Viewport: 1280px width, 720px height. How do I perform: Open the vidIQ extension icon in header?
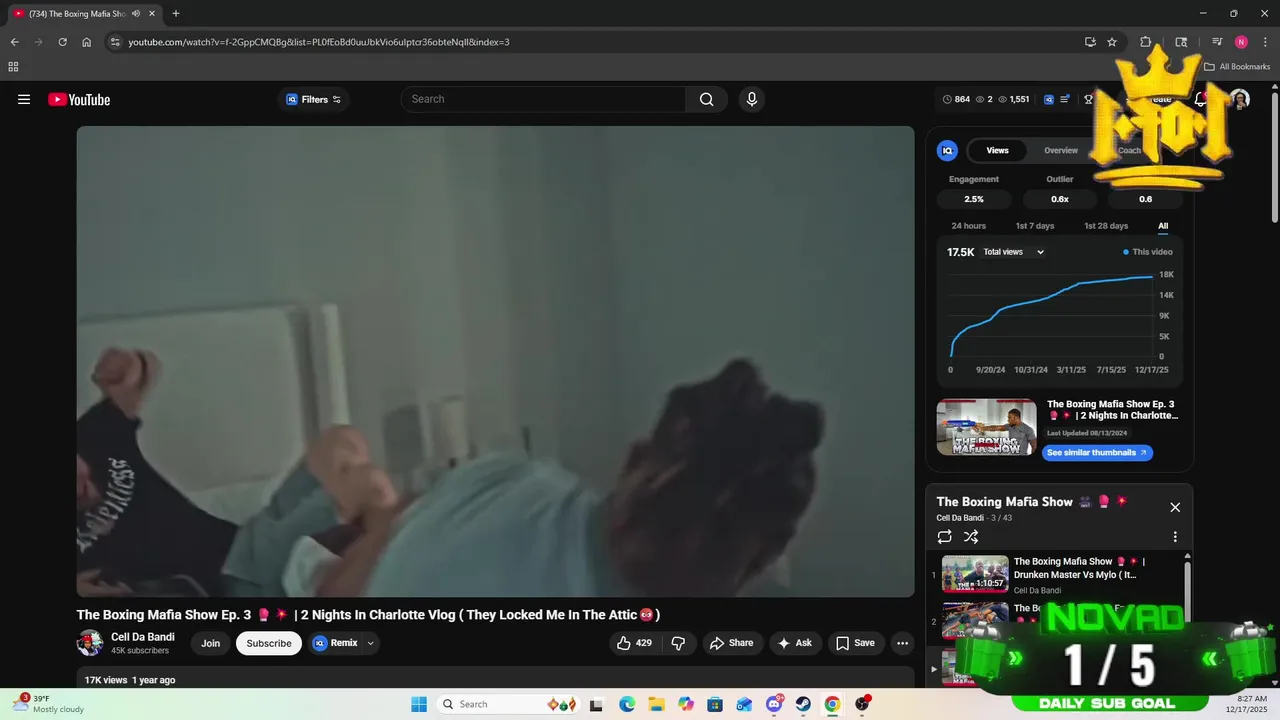pos(1049,99)
